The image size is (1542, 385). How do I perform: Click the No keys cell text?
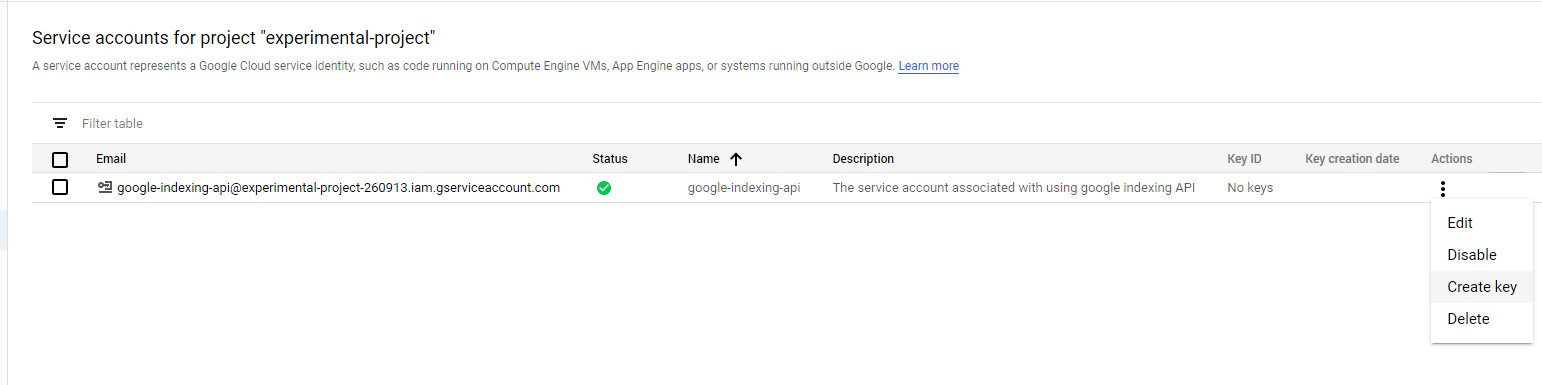pyautogui.click(x=1250, y=188)
